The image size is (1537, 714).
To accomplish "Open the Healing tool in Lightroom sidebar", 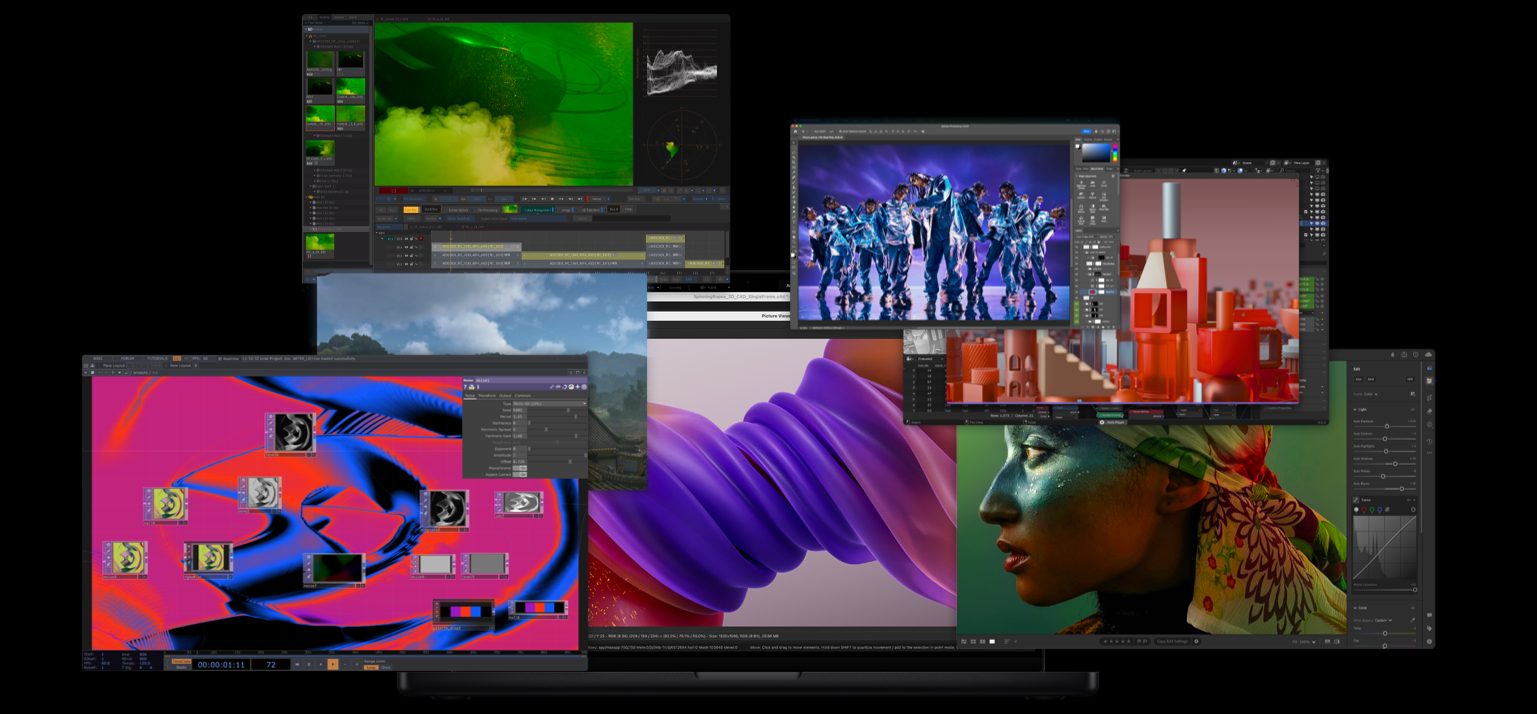I will [1429, 411].
